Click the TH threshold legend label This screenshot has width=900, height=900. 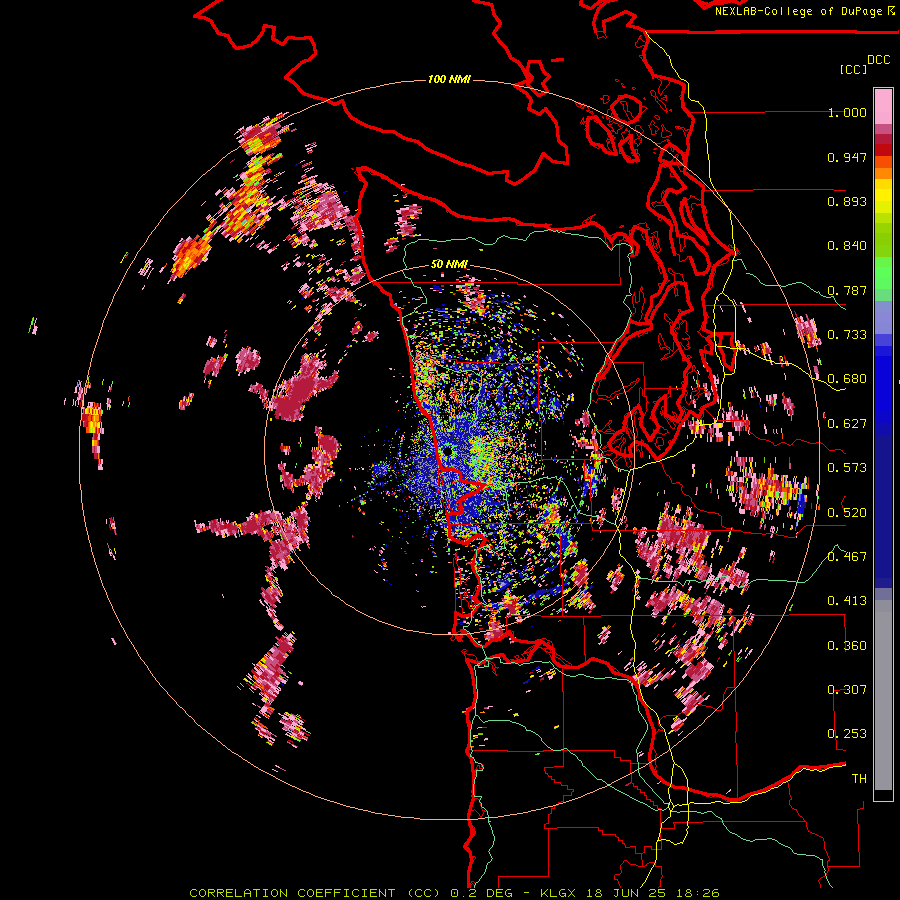tap(859, 779)
